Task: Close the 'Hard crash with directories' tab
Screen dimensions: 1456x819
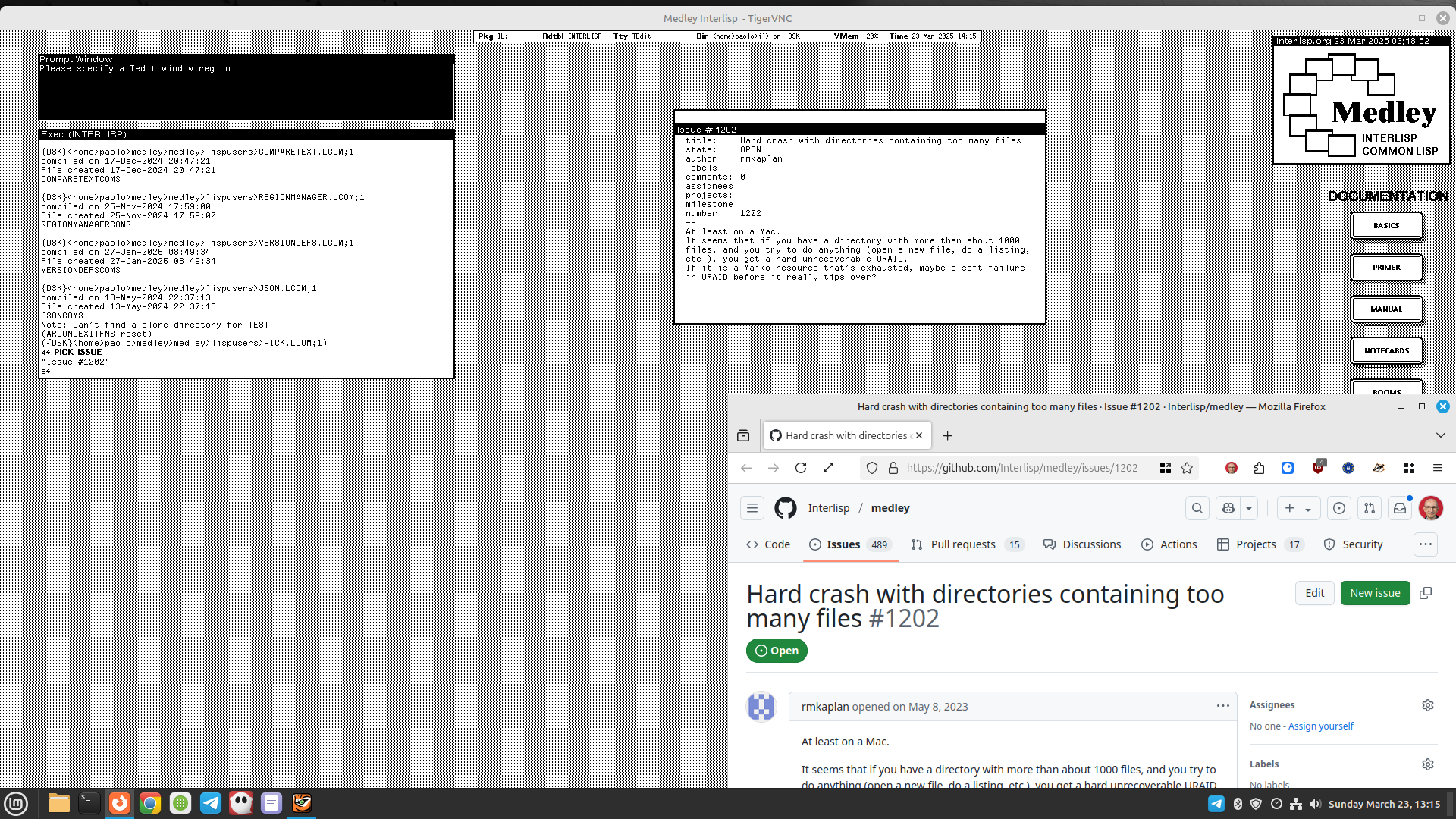Action: (x=919, y=435)
